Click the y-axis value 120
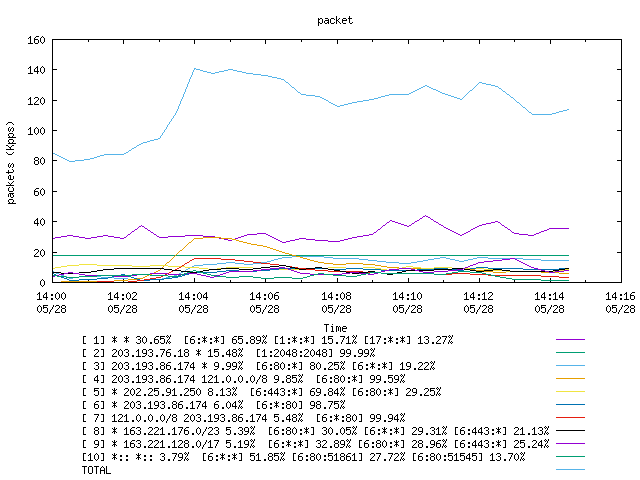 (x=36, y=101)
